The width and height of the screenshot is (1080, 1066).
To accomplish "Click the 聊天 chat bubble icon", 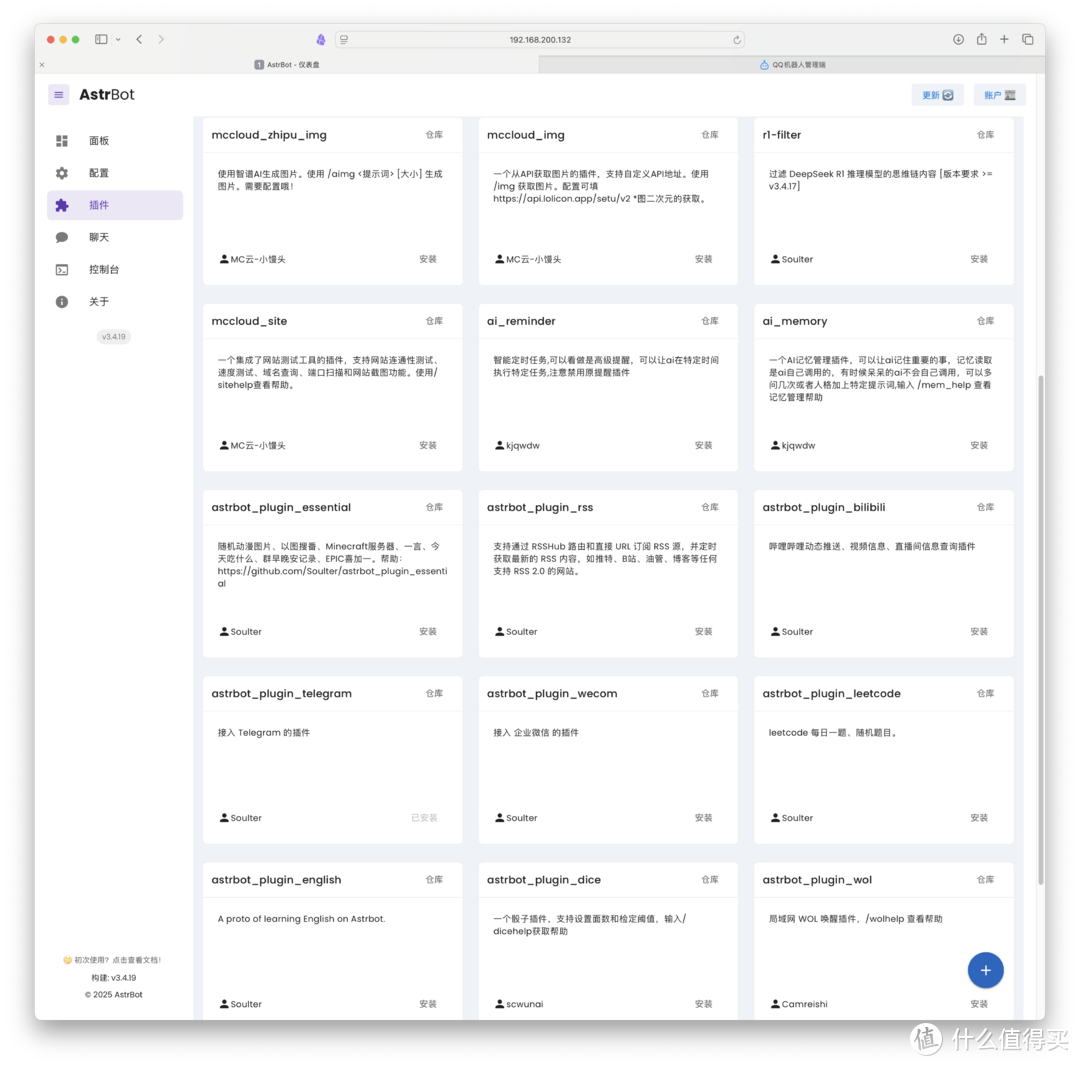I will (60, 237).
